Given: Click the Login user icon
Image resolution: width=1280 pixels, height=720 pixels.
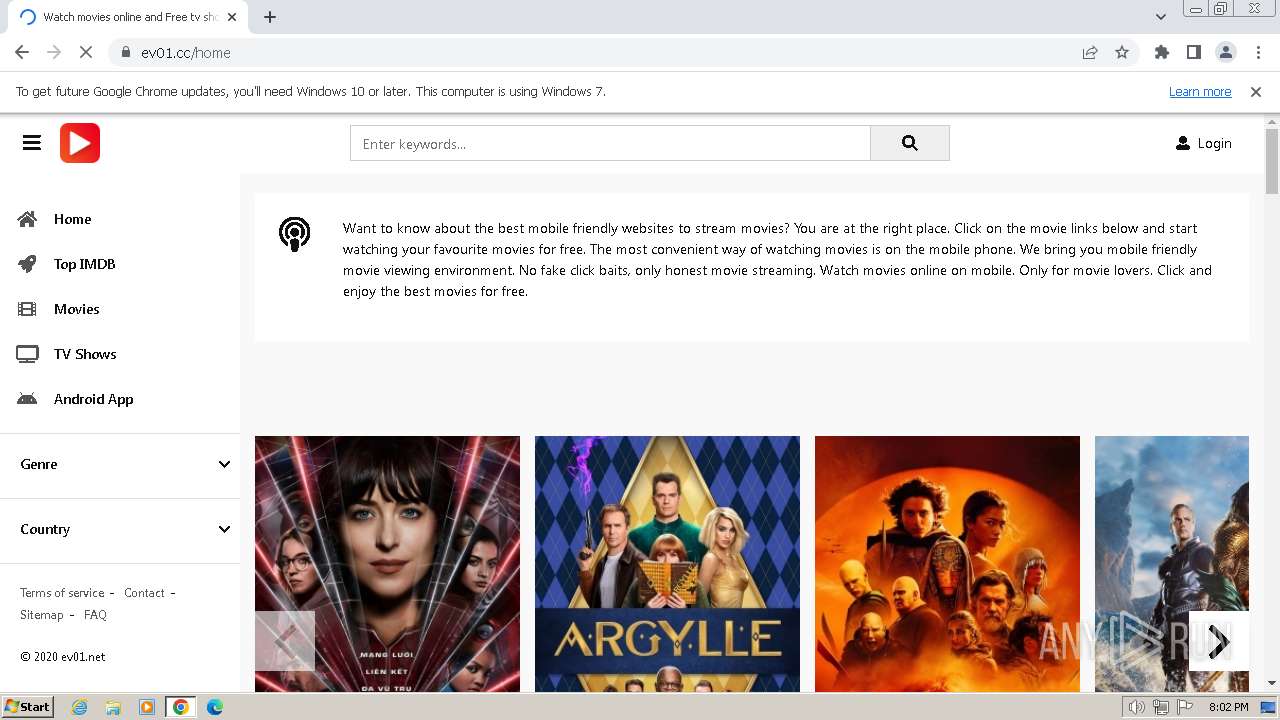Looking at the screenshot, I should [1183, 143].
